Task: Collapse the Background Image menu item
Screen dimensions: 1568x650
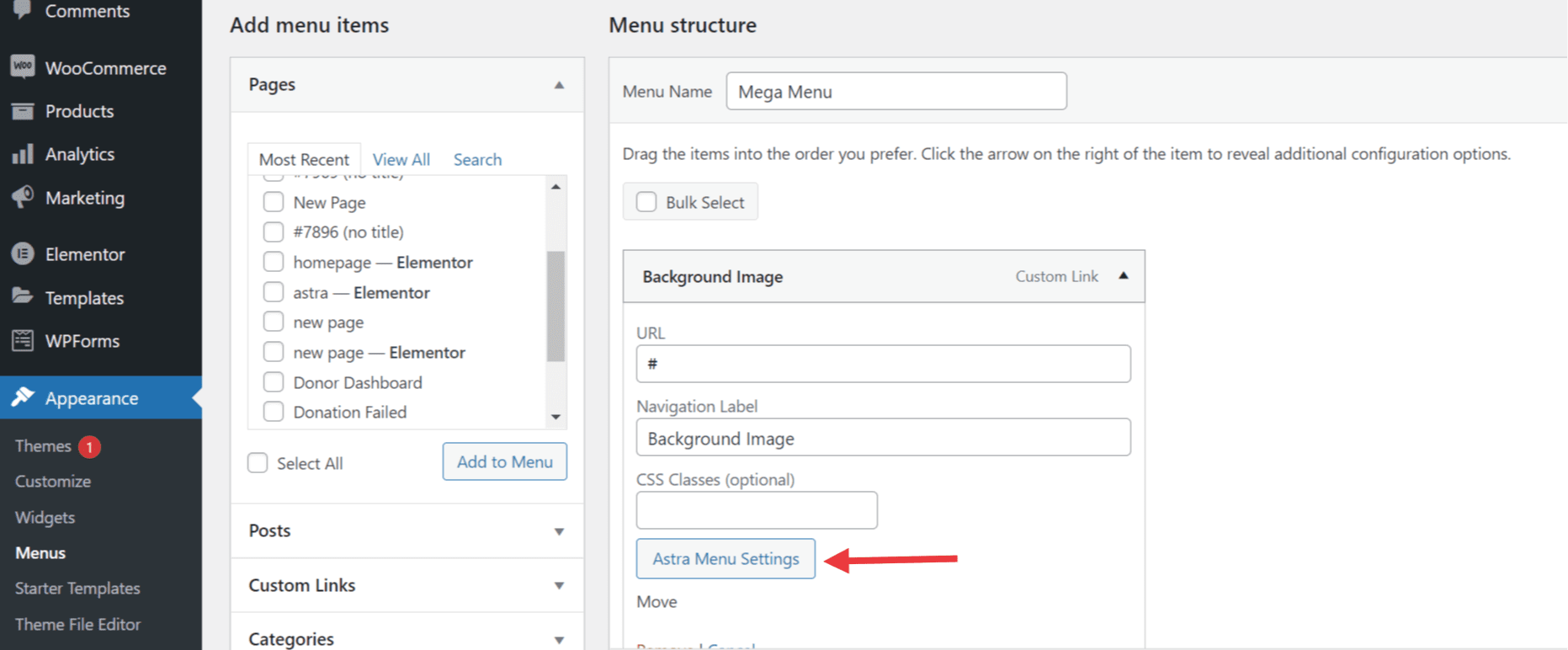Action: point(1123,276)
